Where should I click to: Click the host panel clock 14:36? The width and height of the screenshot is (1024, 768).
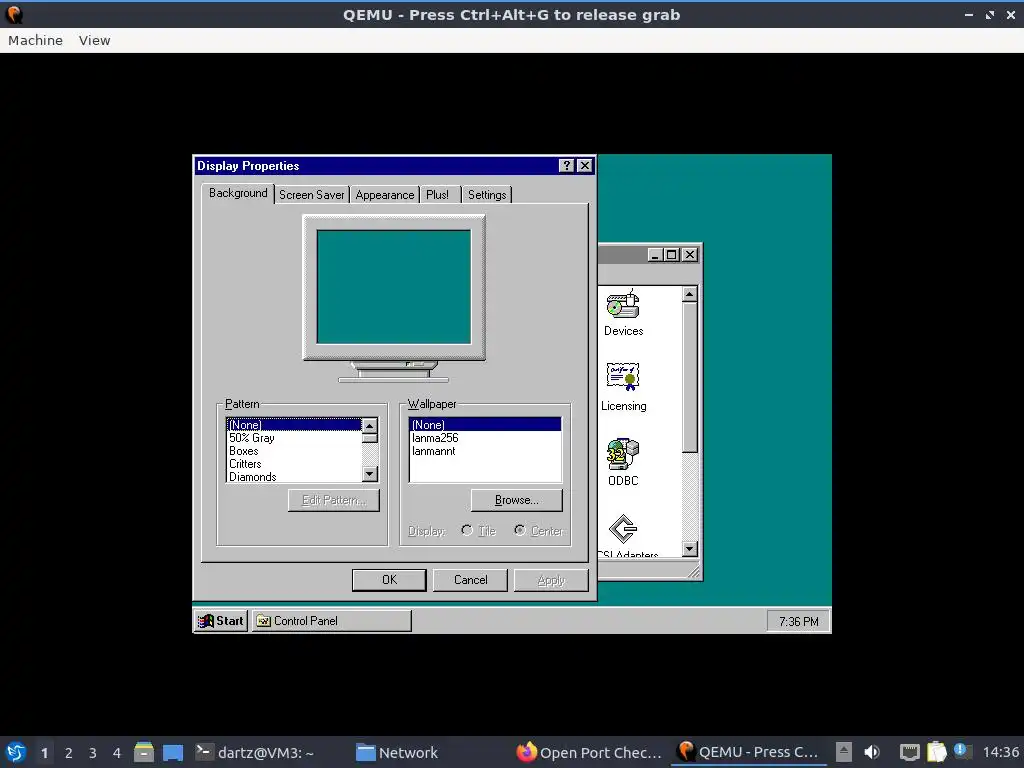click(x=1001, y=752)
